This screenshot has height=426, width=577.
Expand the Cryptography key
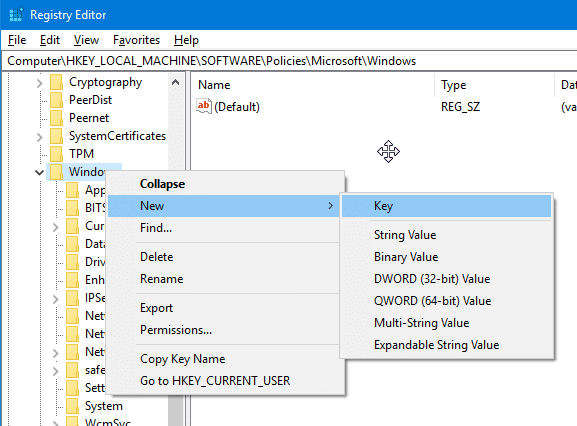point(39,83)
